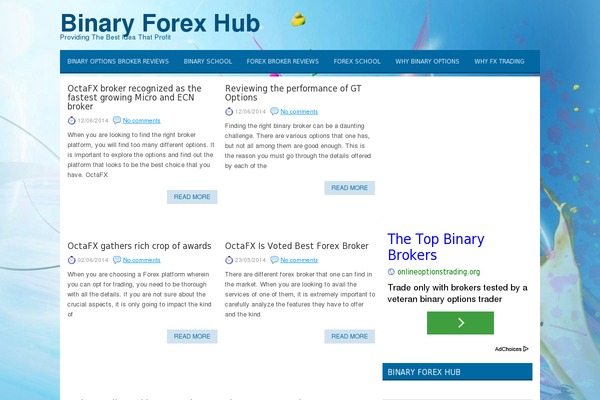Click the 12/06/2014 date under GT Options post

click(x=250, y=111)
